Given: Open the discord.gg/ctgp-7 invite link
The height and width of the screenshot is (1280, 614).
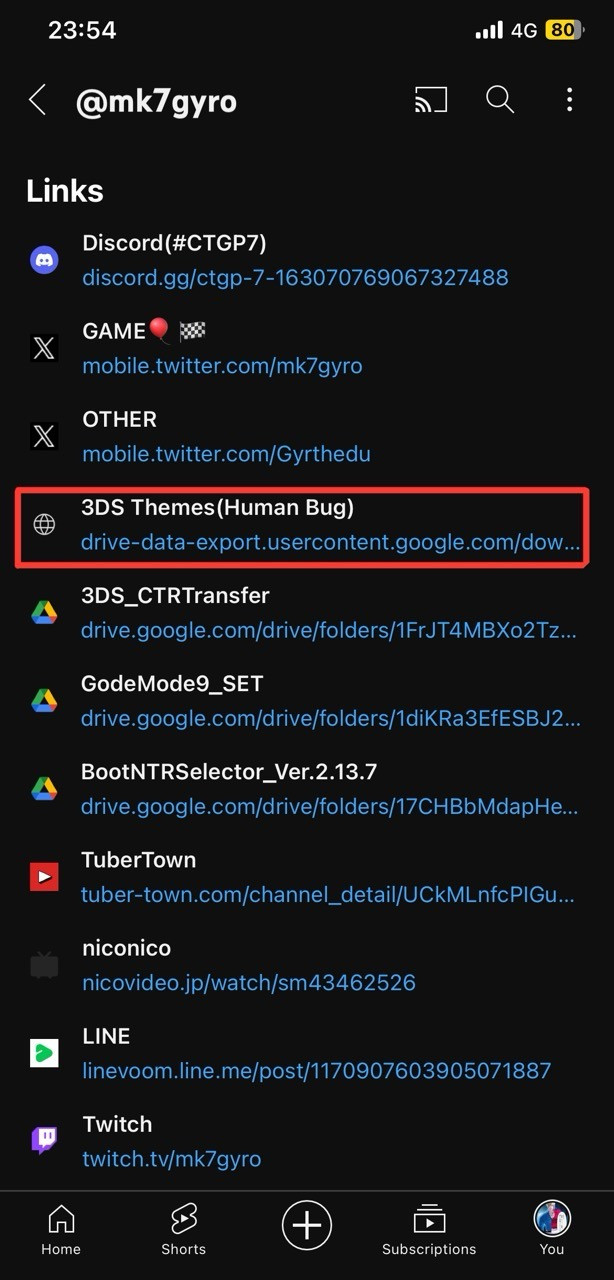Looking at the screenshot, I should click(295, 277).
